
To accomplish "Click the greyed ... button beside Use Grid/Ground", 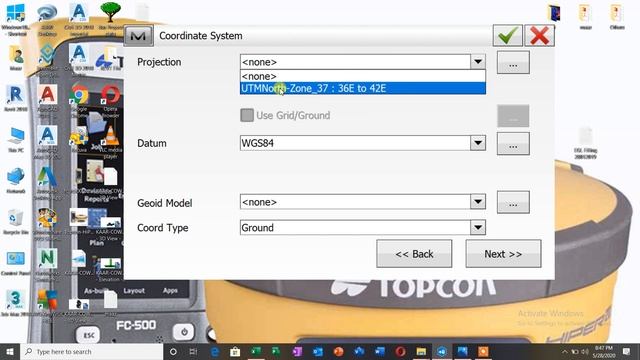I will pyautogui.click(x=513, y=116).
